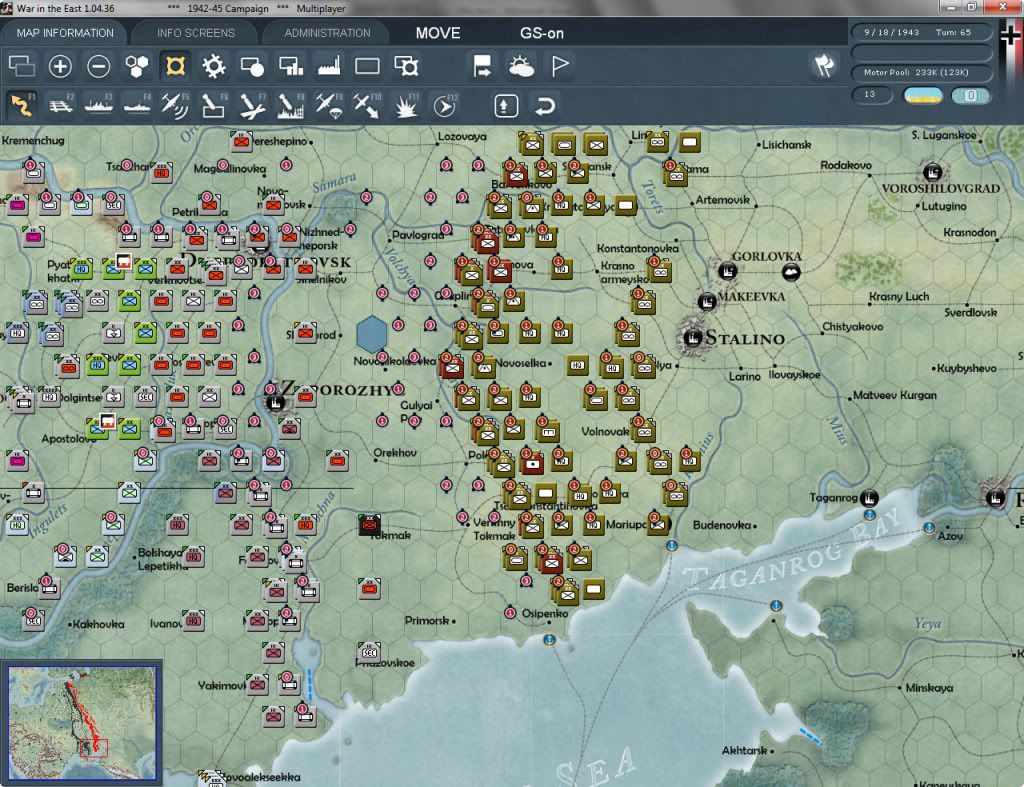Image resolution: width=1024 pixels, height=787 pixels.
Task: Open the ADMINISTRATION tab
Action: [327, 33]
